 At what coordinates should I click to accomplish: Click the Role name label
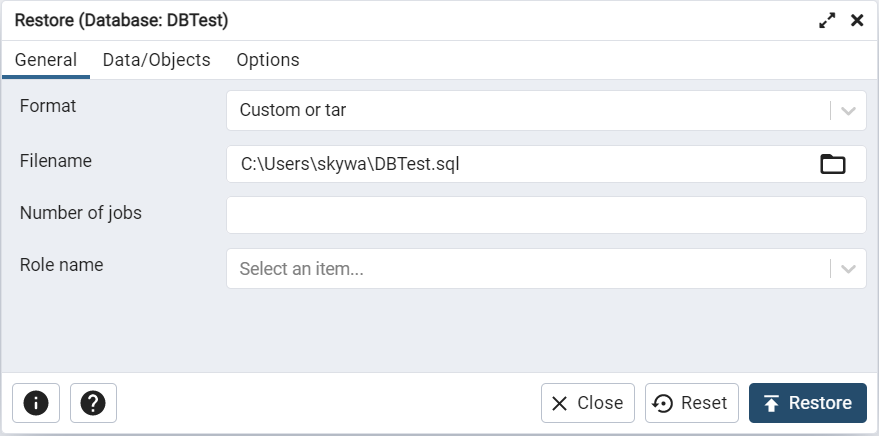click(x=62, y=265)
